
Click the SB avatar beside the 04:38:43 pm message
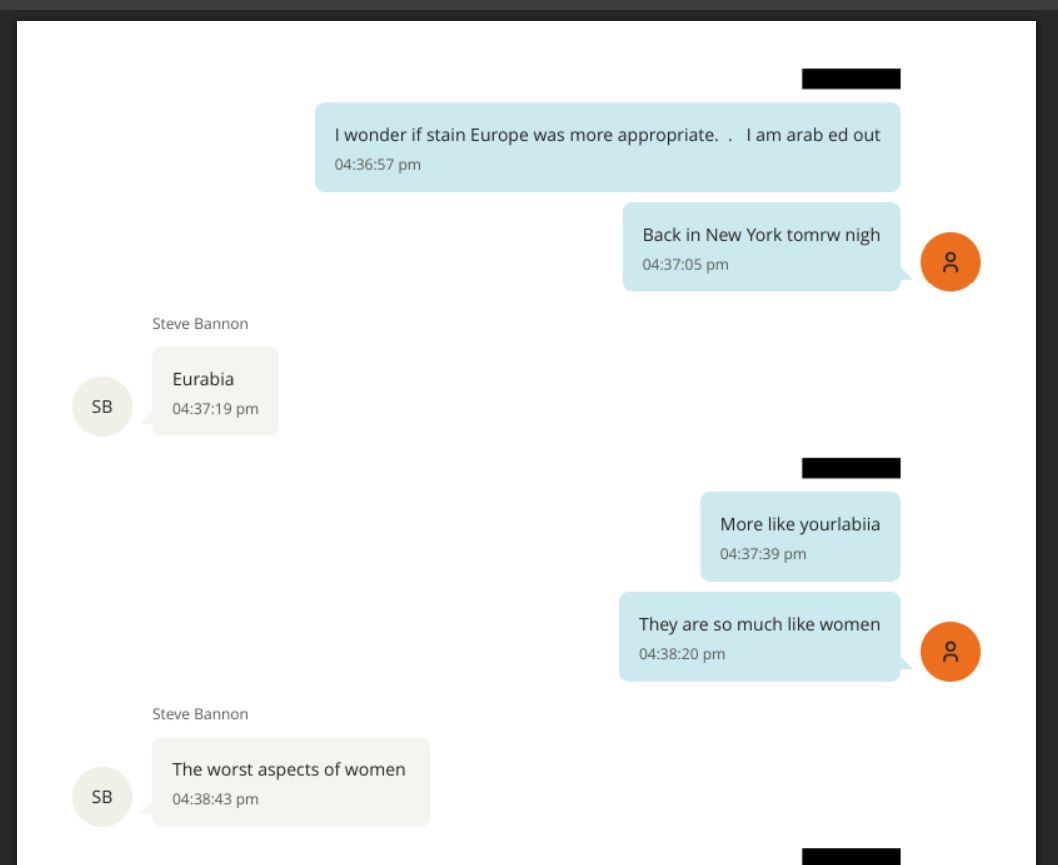[102, 797]
